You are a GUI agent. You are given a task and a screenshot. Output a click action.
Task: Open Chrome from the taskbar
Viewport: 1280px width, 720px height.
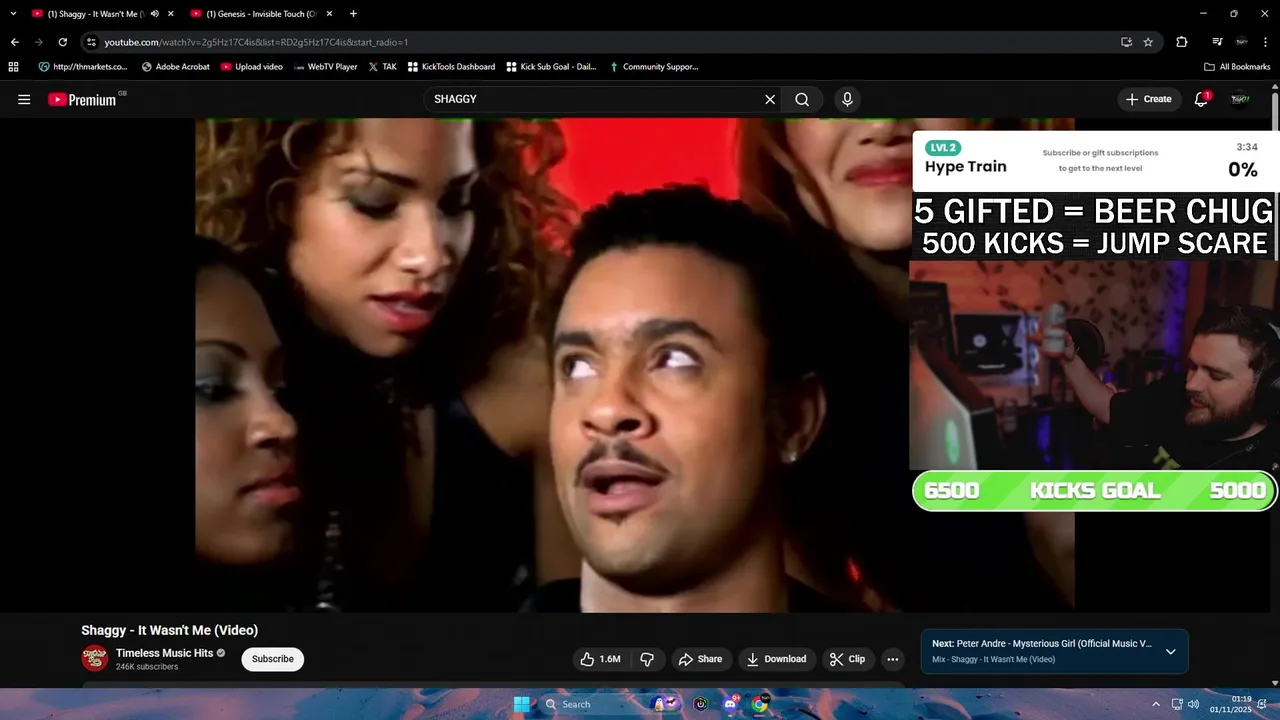tap(760, 704)
